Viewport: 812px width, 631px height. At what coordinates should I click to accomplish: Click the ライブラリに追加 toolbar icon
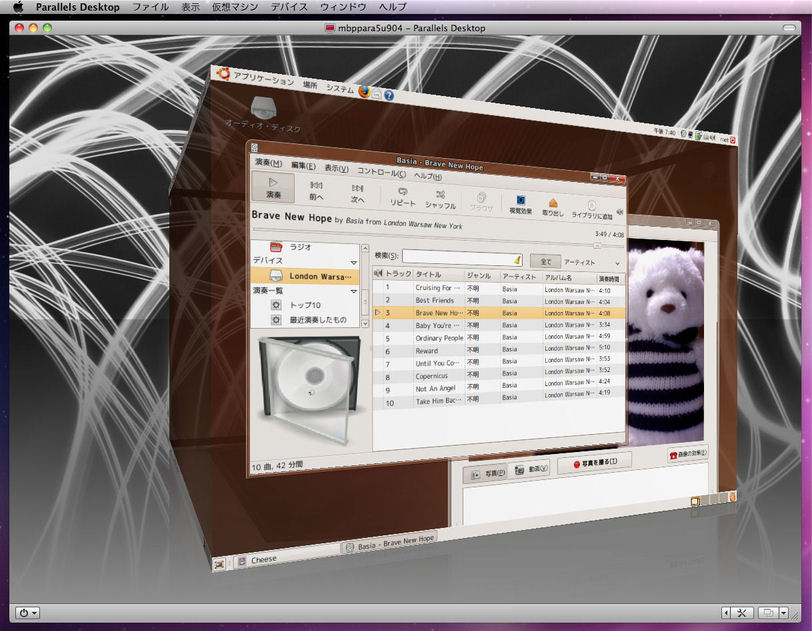pos(591,210)
